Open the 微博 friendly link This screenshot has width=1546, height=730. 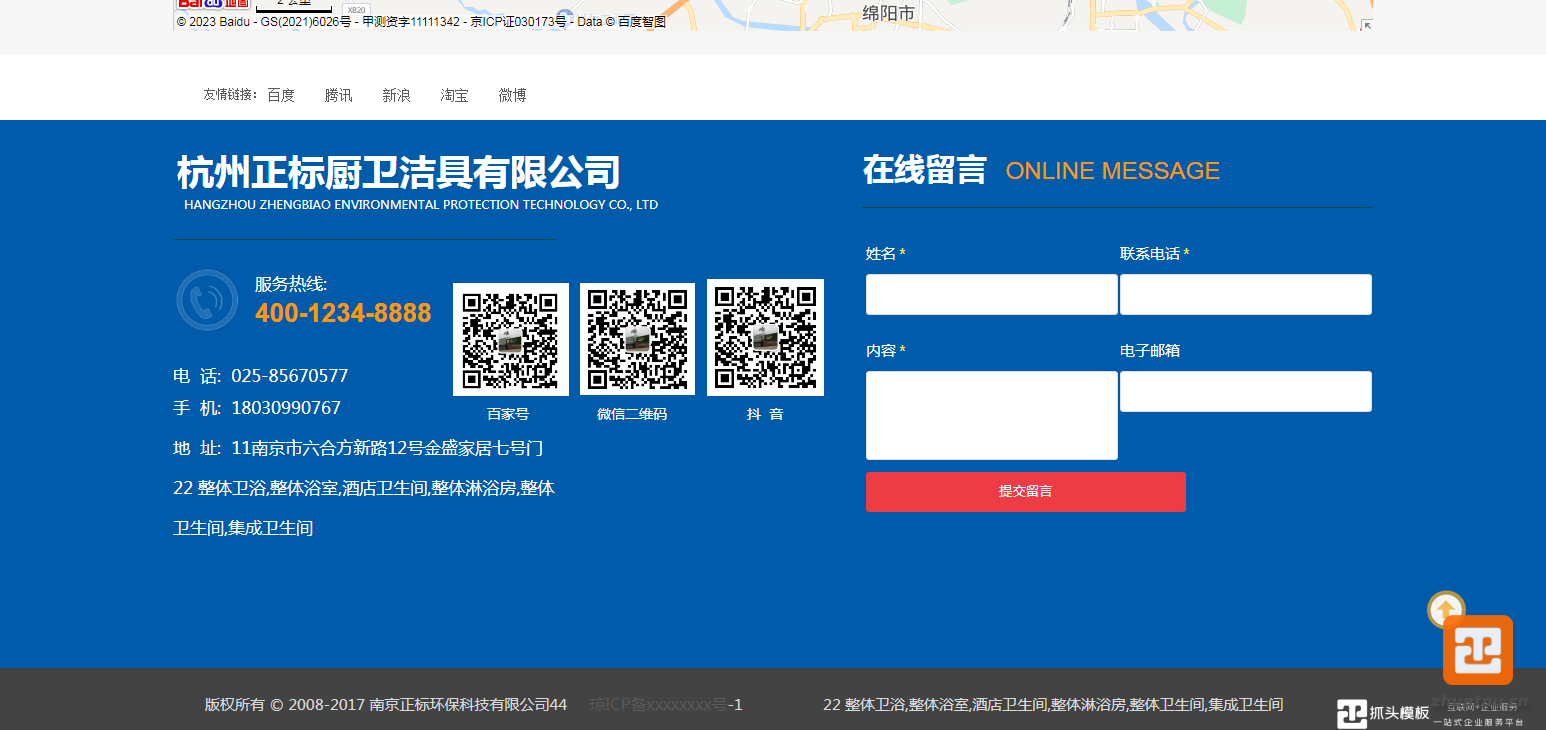coord(512,95)
